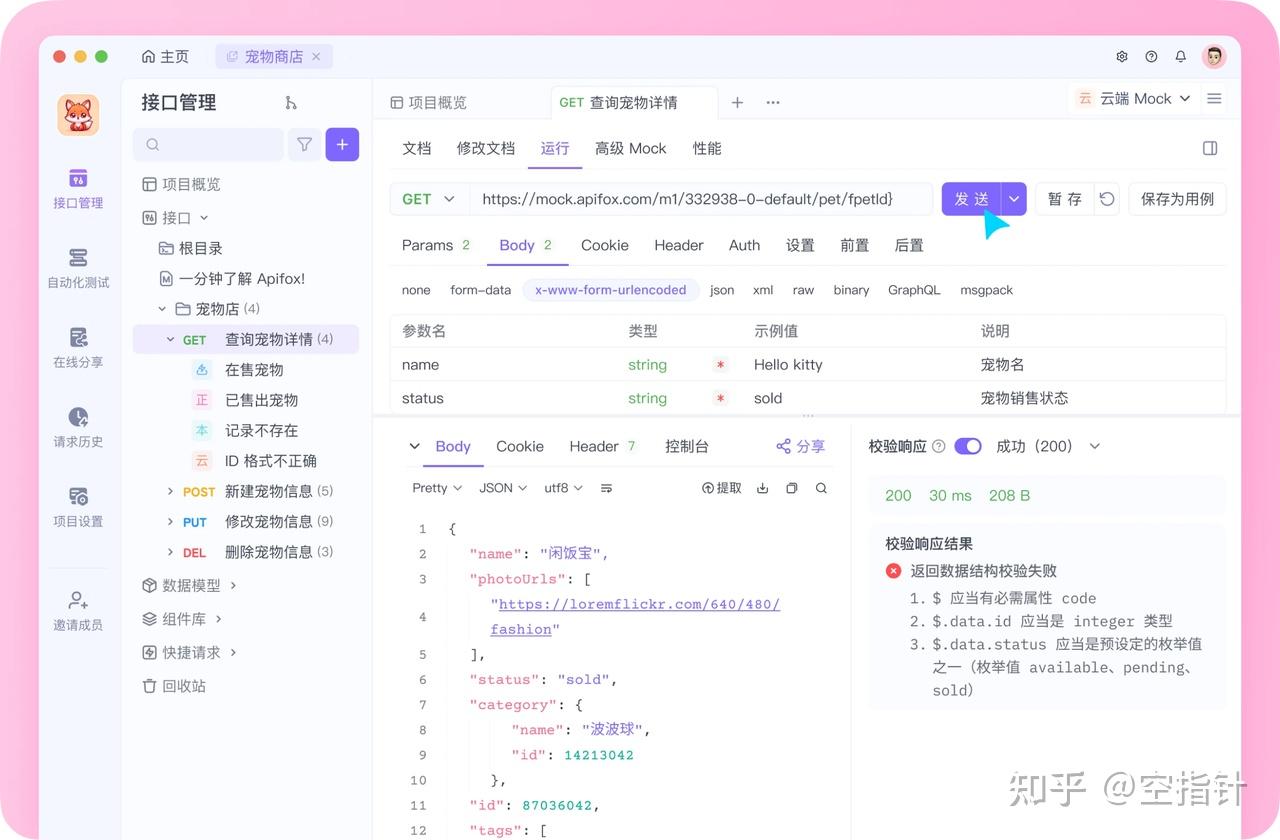
Task: Open the 云端Mock environment dropdown
Action: coord(1135,98)
